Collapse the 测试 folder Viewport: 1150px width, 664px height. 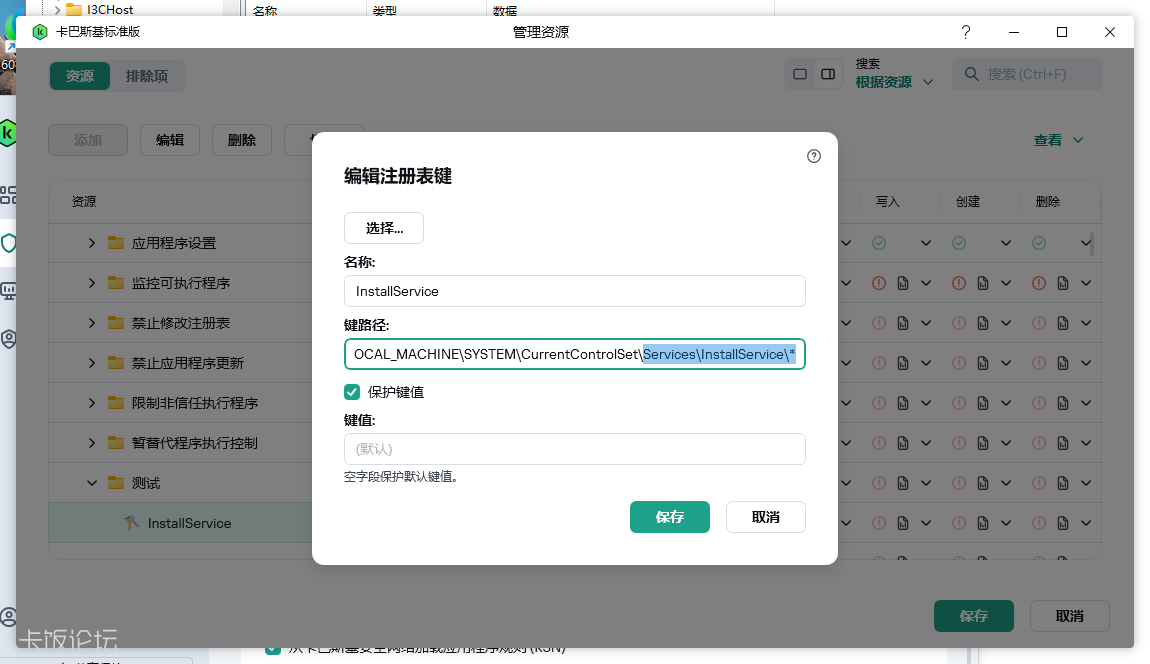92,483
